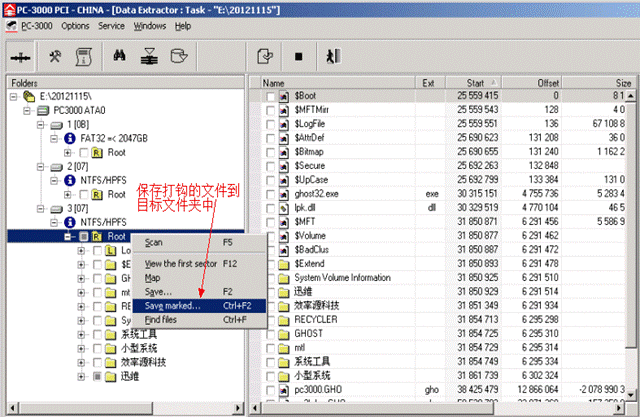
Task: Sort by the Offset column header
Action: coord(531,83)
